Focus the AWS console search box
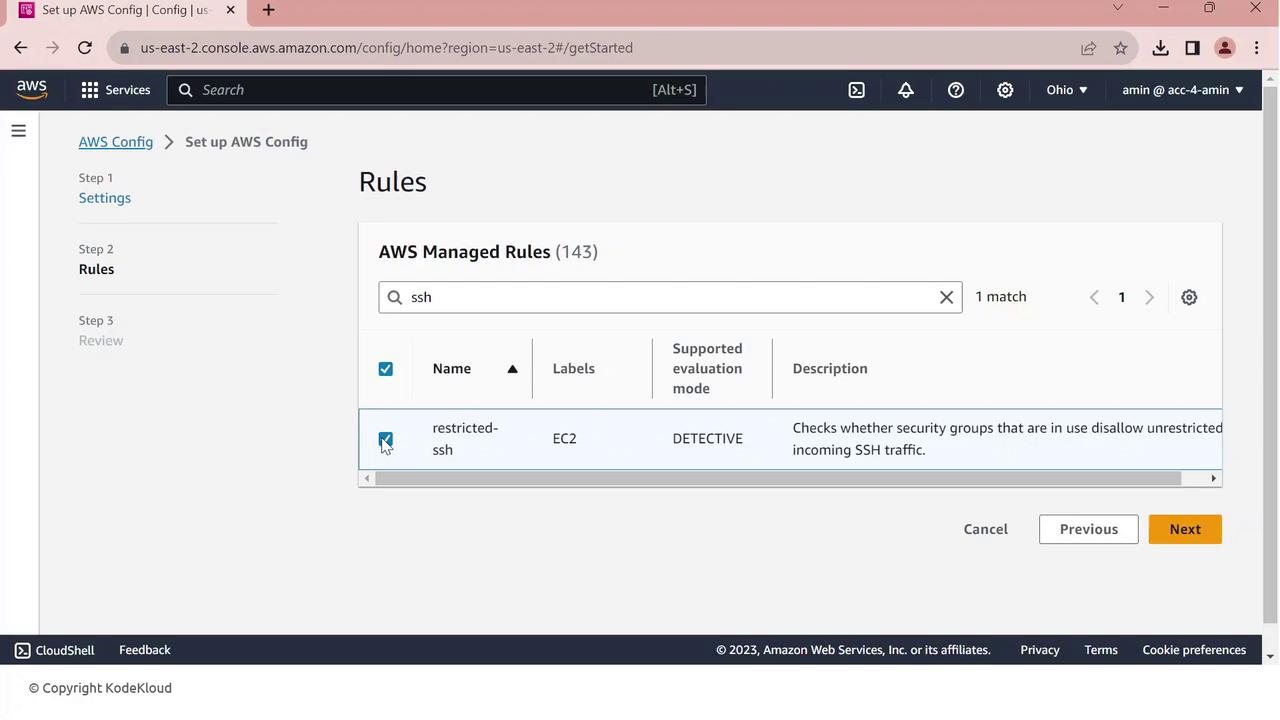The height and width of the screenshot is (720, 1280). pyautogui.click(x=436, y=90)
